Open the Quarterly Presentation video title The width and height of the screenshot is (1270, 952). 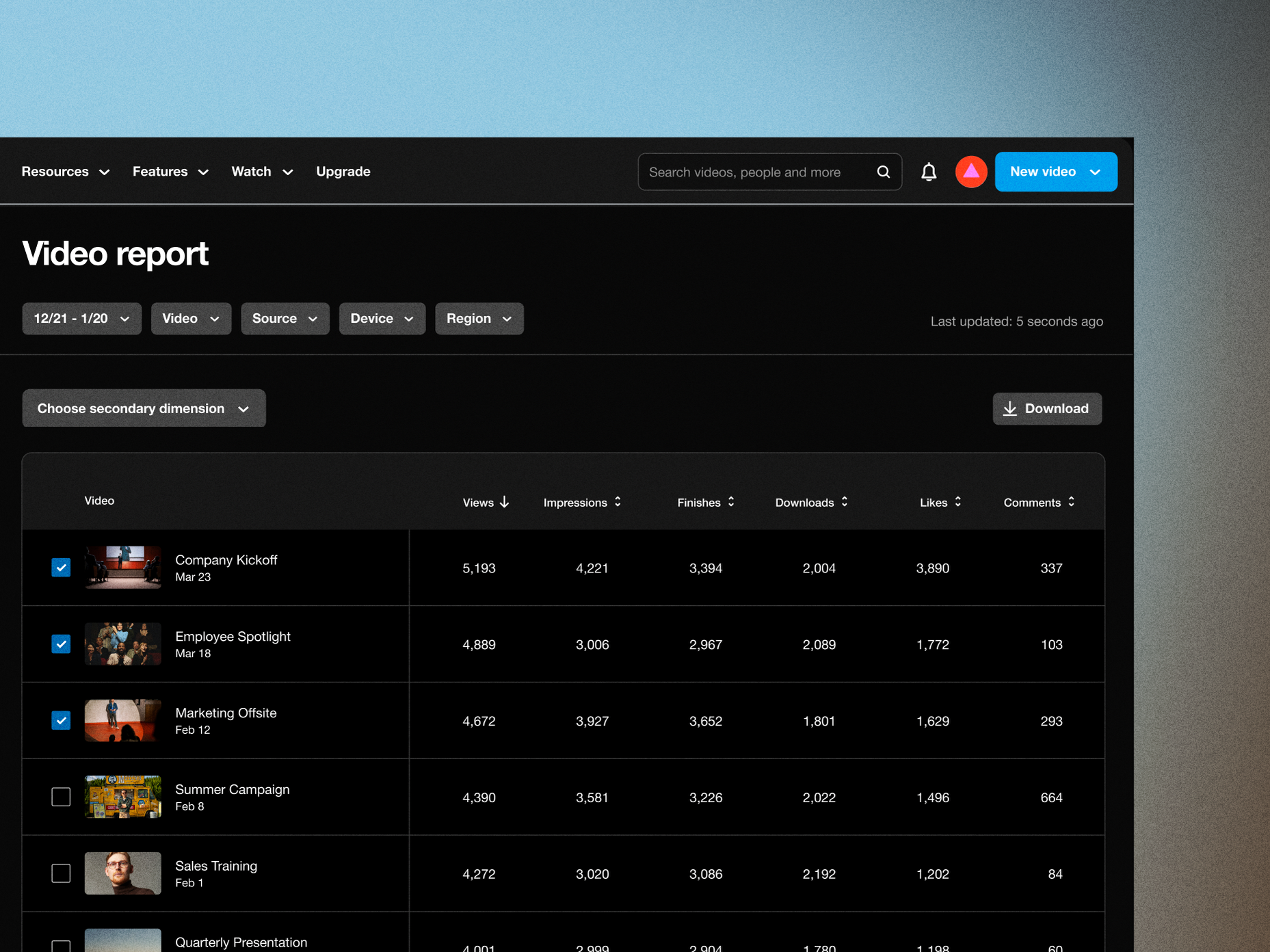click(241, 943)
